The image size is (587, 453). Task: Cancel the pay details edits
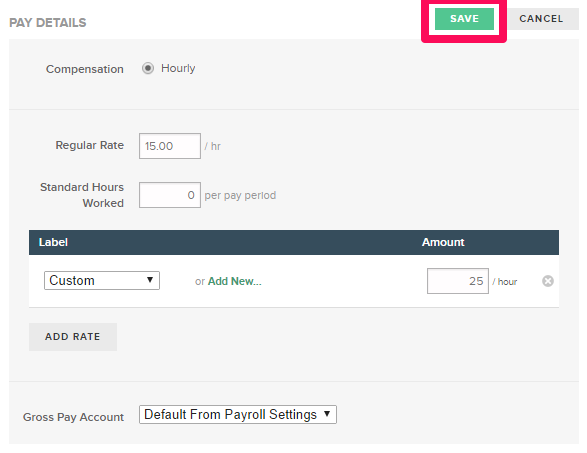[541, 19]
